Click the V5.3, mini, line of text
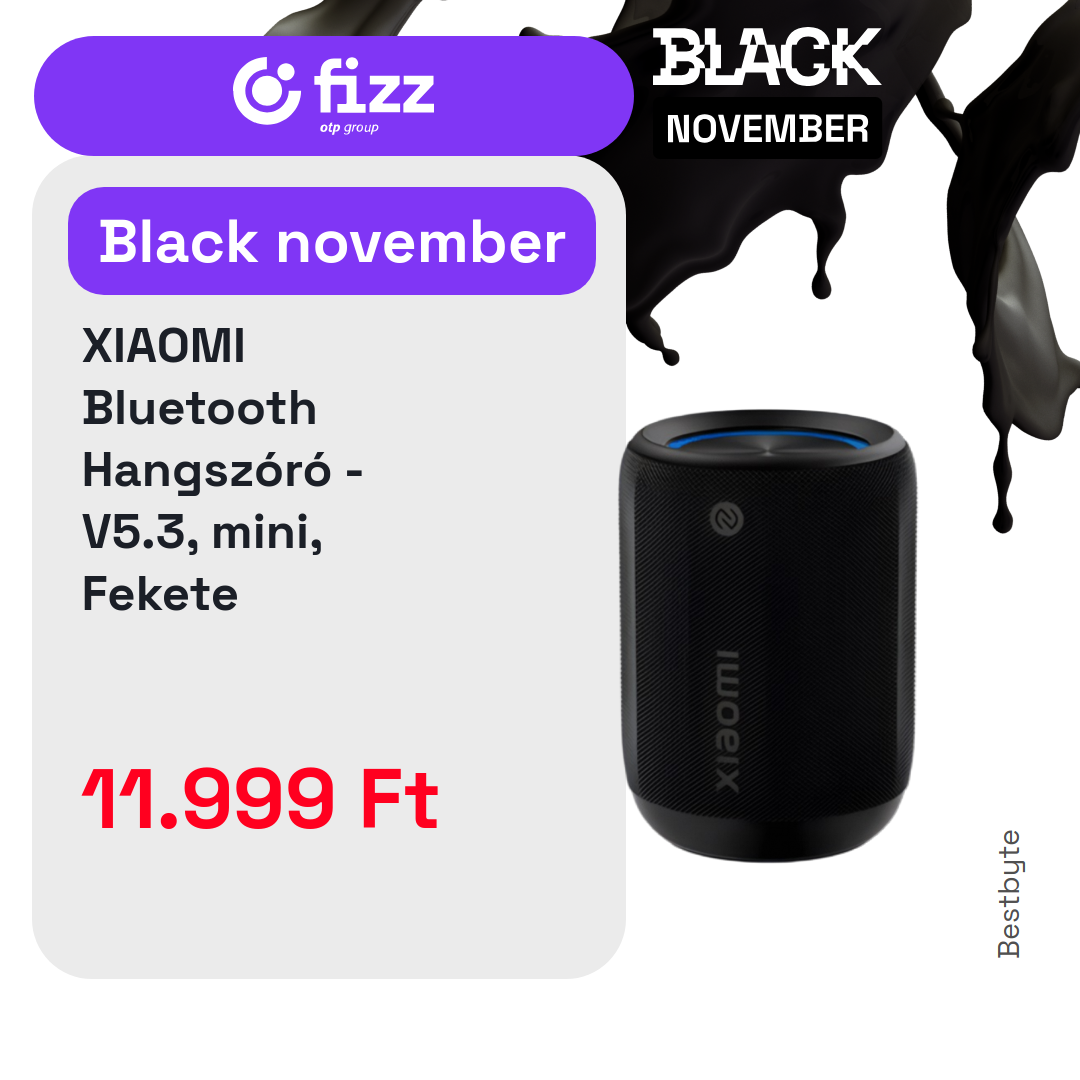Viewport: 1080px width, 1080px height. (x=202, y=532)
